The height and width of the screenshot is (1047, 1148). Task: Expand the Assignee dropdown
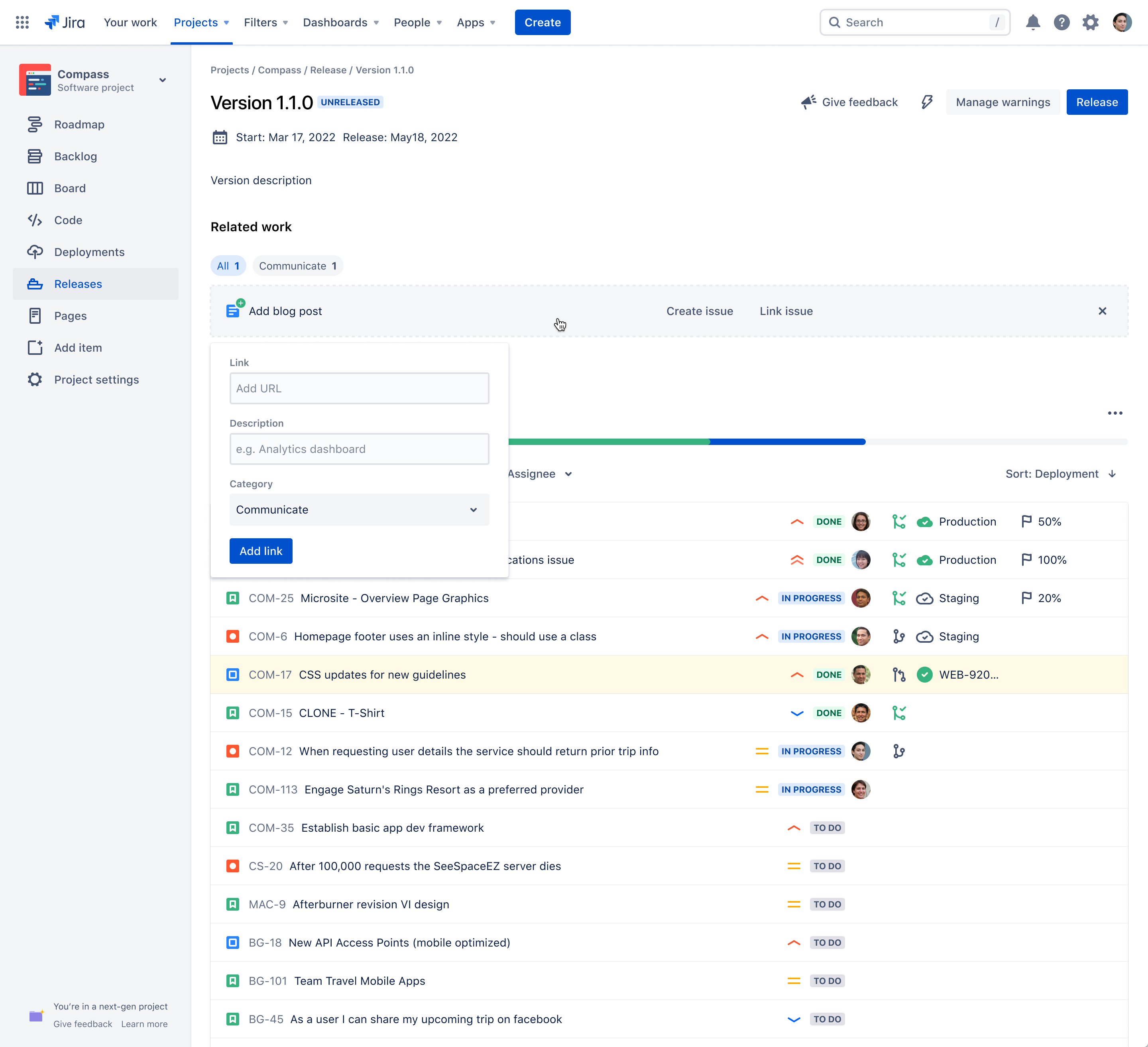point(539,473)
